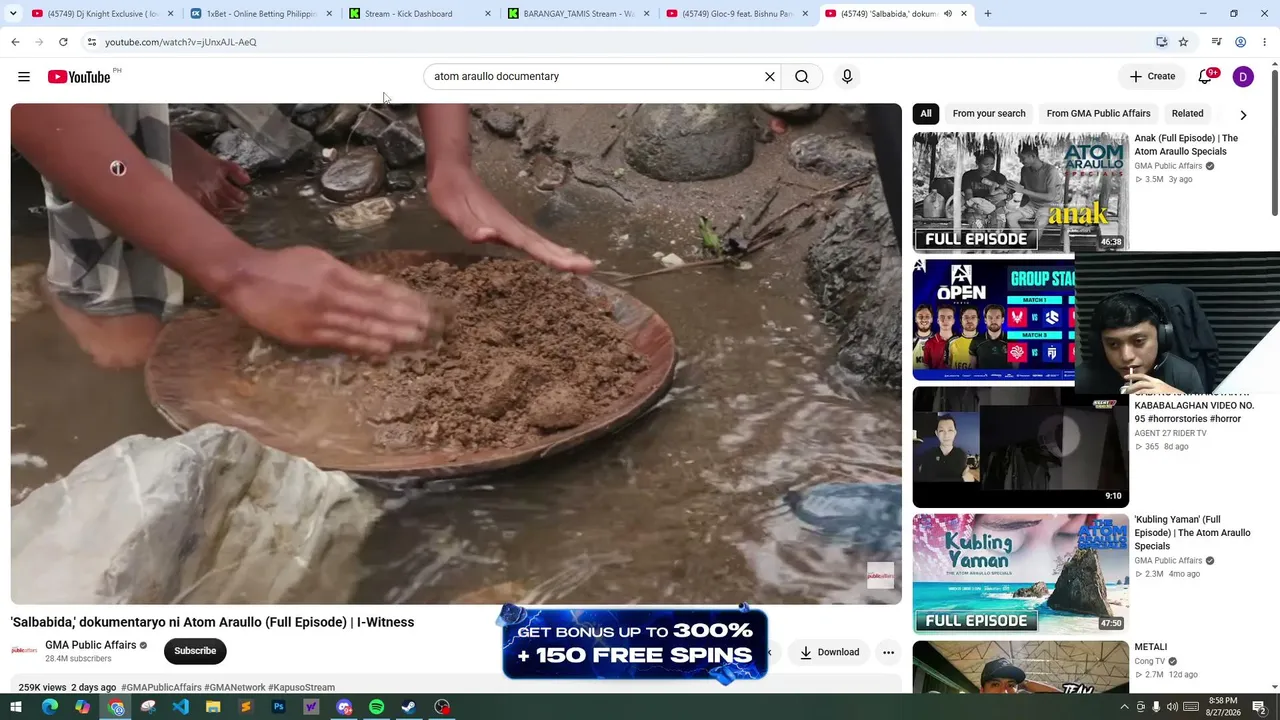Image resolution: width=1280 pixels, height=720 pixels.
Task: Open File Explorer from taskbar
Action: click(x=213, y=707)
